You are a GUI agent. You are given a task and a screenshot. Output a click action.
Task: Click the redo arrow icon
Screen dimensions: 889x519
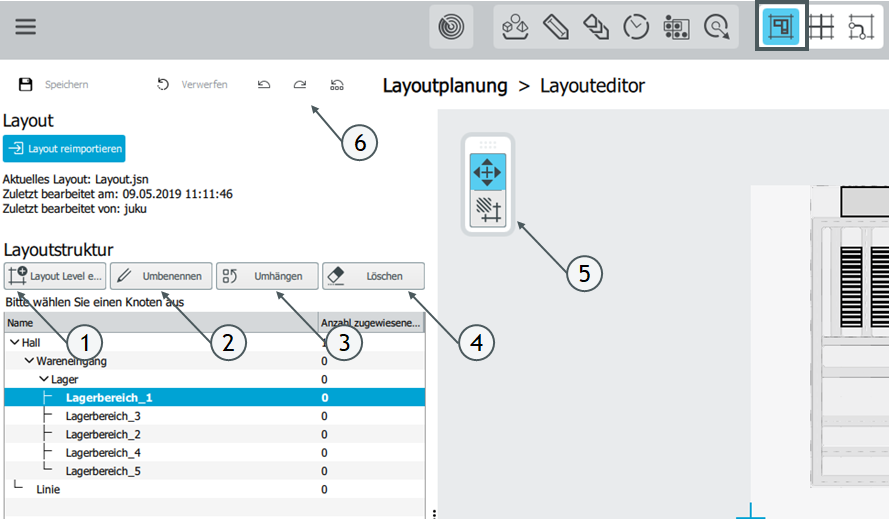300,85
